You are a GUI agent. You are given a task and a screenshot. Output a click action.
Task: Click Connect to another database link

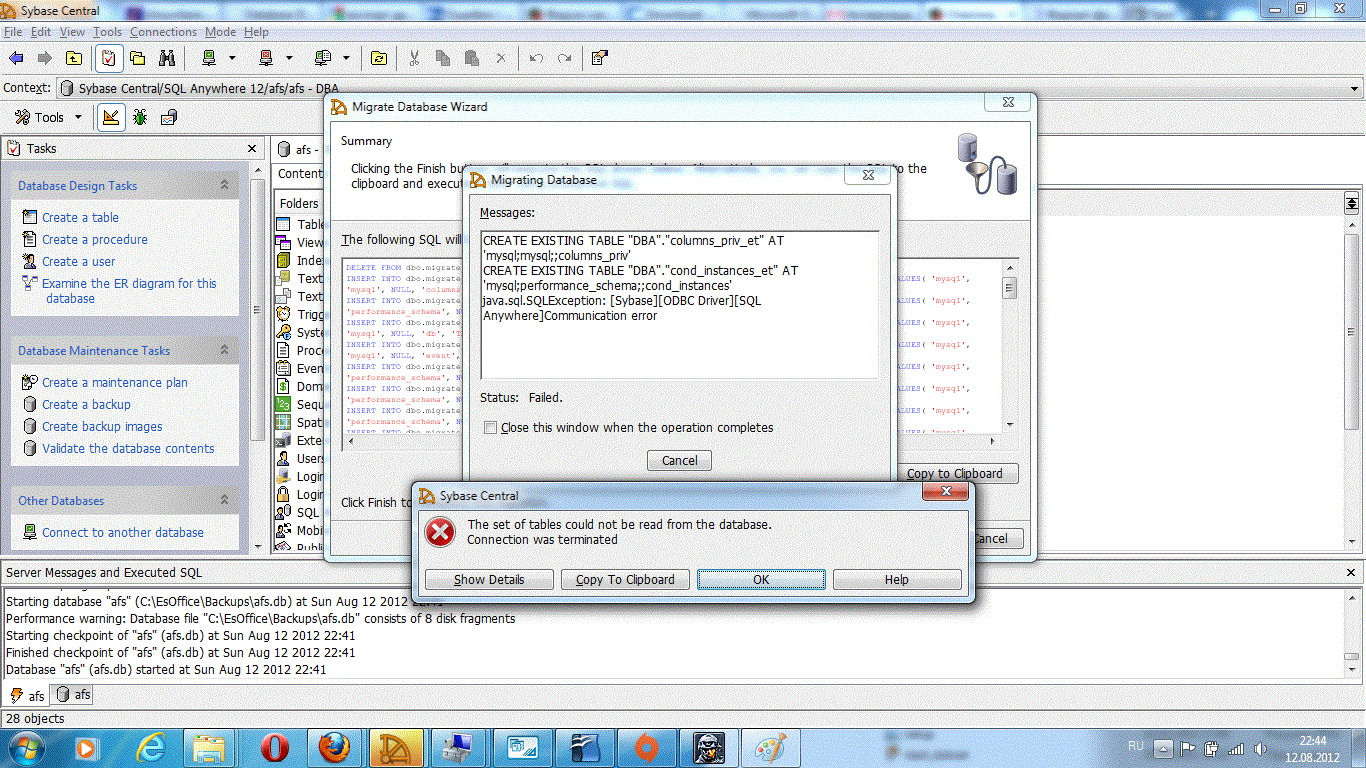(x=123, y=532)
